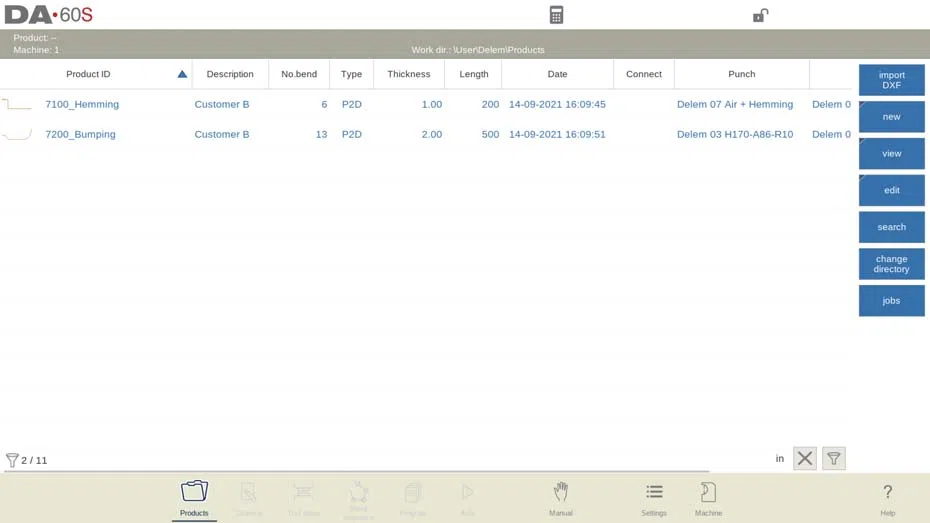Switch to Manual mode hand icon
The width and height of the screenshot is (930, 523).
560,499
